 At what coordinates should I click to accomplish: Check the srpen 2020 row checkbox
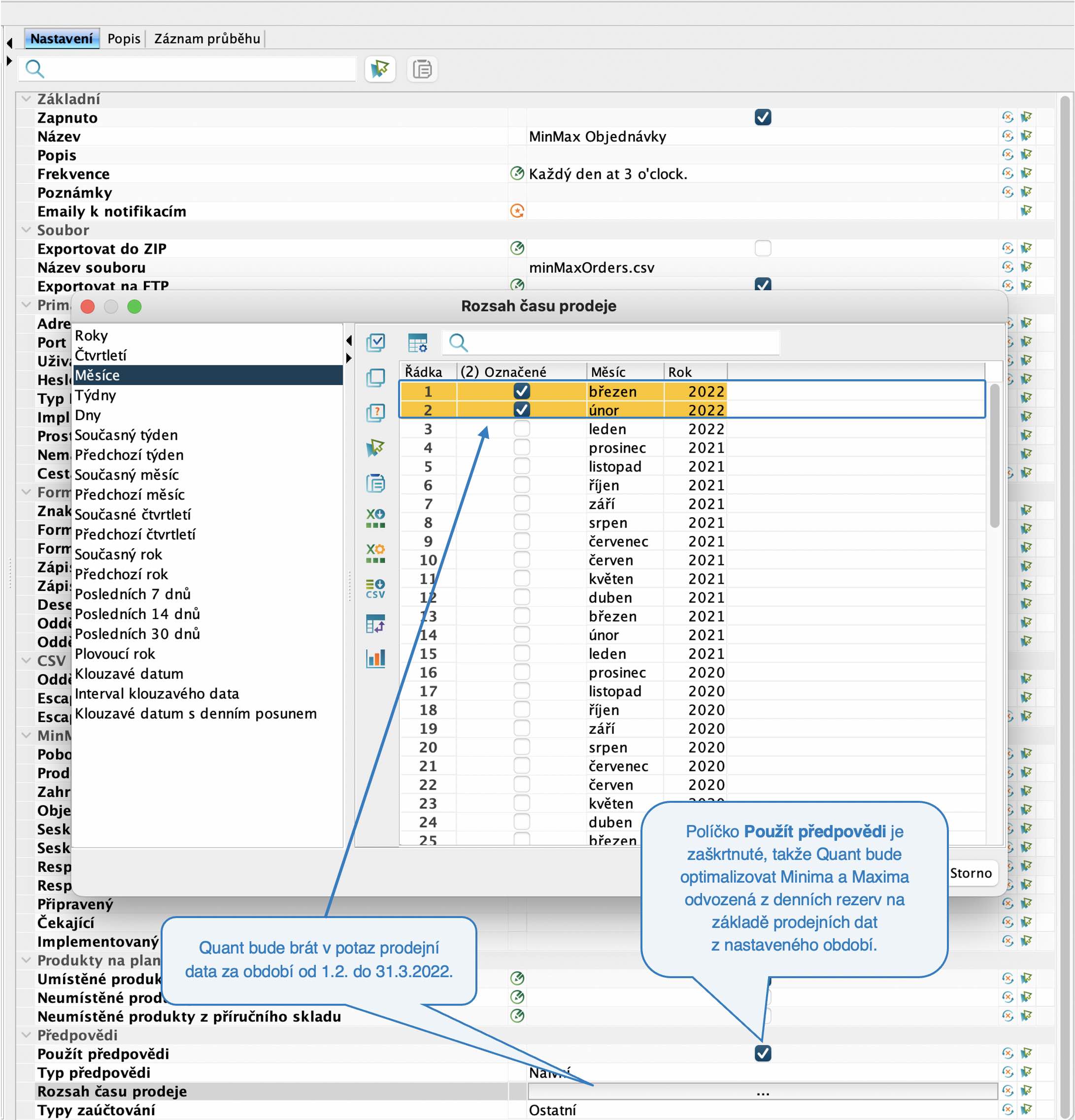pos(522,747)
